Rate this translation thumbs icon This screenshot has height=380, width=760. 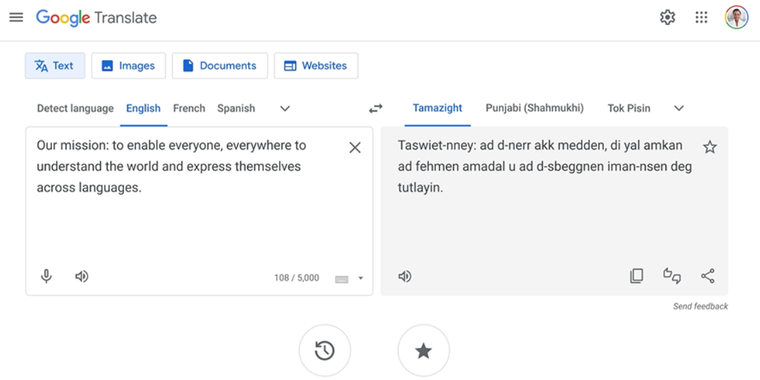(672, 276)
